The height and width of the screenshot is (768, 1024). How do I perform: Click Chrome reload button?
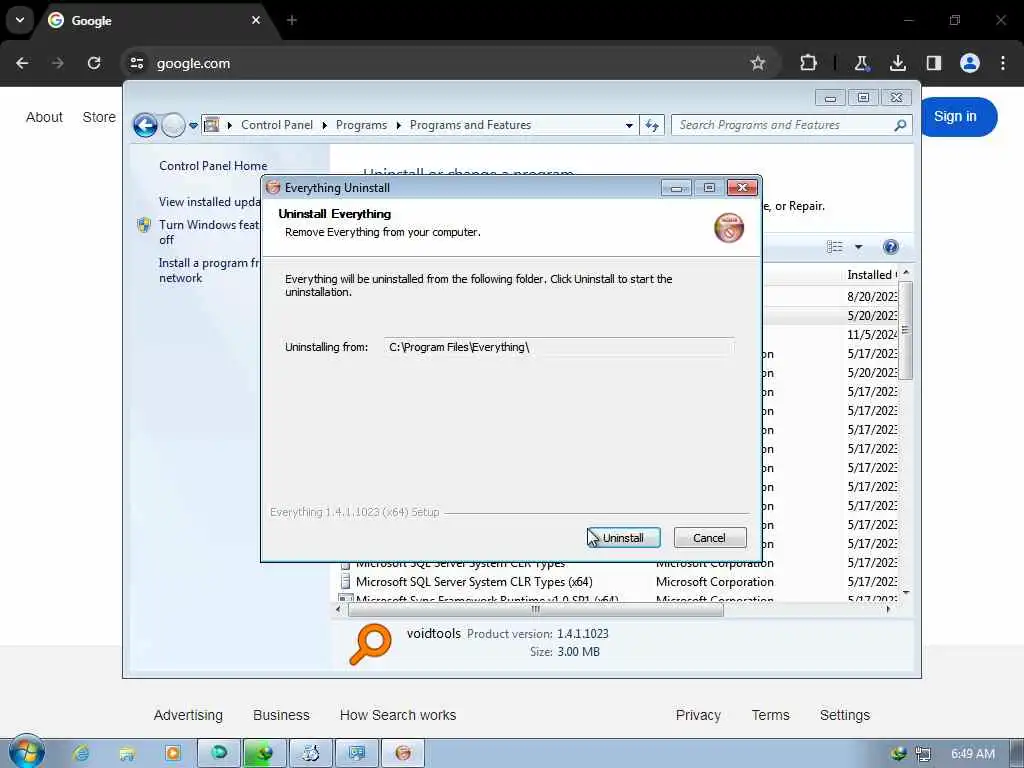click(94, 63)
